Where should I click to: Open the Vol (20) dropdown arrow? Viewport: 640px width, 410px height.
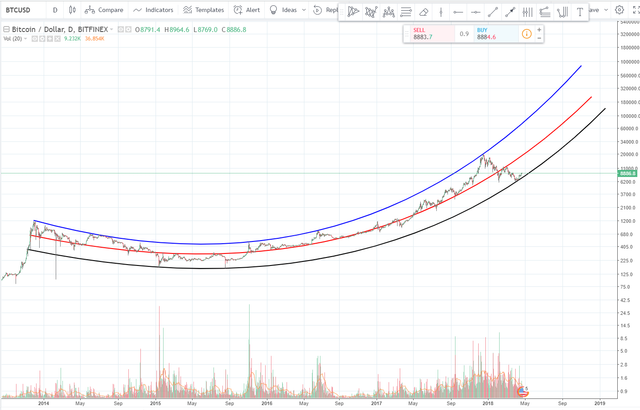click(x=25, y=39)
